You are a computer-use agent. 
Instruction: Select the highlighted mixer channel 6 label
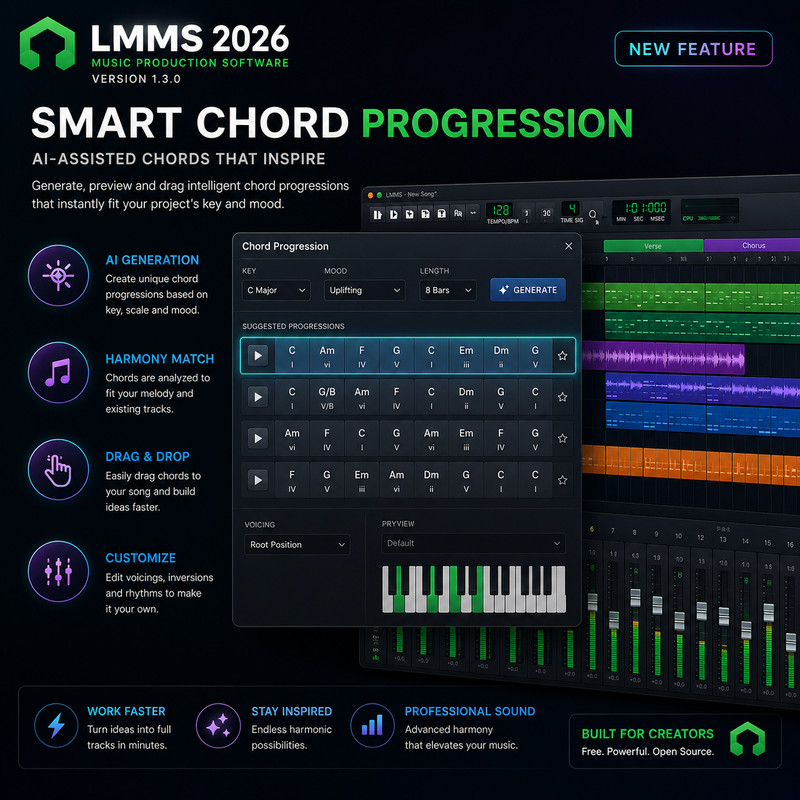592,529
